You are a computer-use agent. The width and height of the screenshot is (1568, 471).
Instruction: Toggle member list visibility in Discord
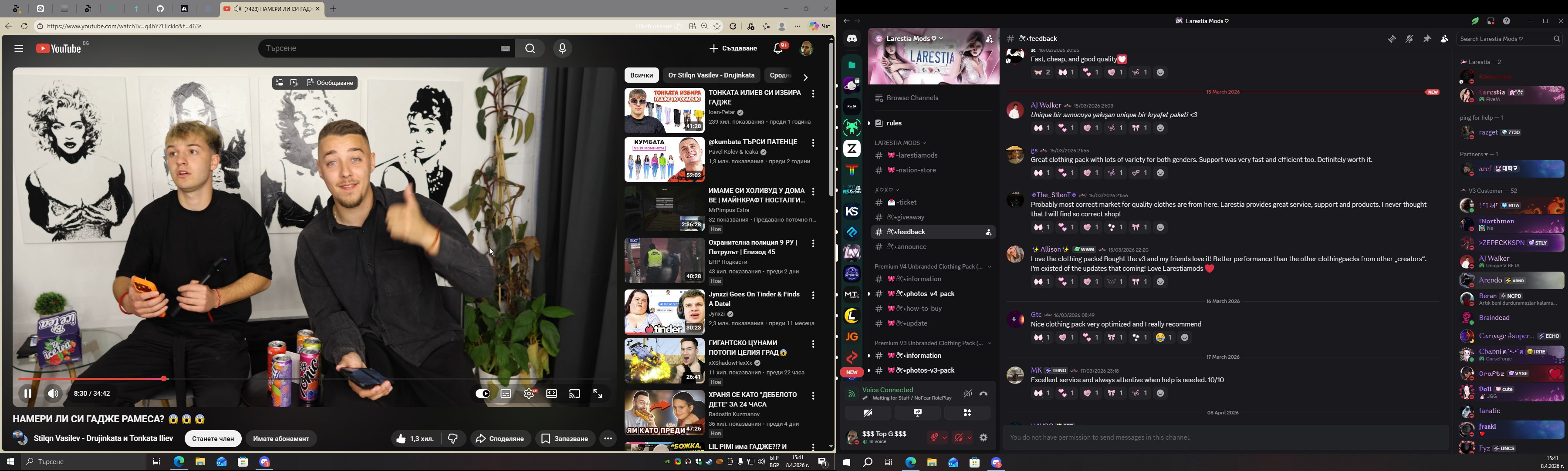[1444, 39]
